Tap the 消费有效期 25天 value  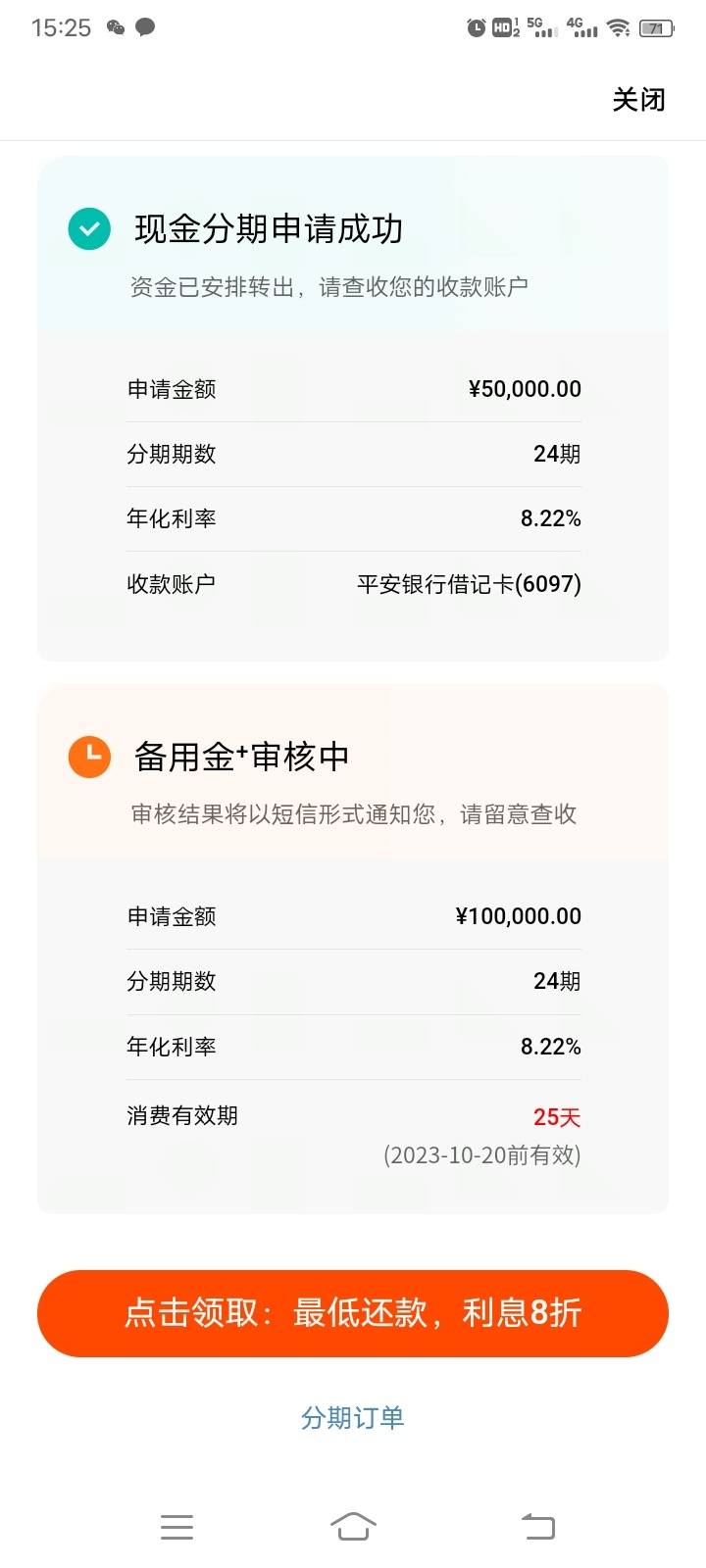click(557, 1117)
